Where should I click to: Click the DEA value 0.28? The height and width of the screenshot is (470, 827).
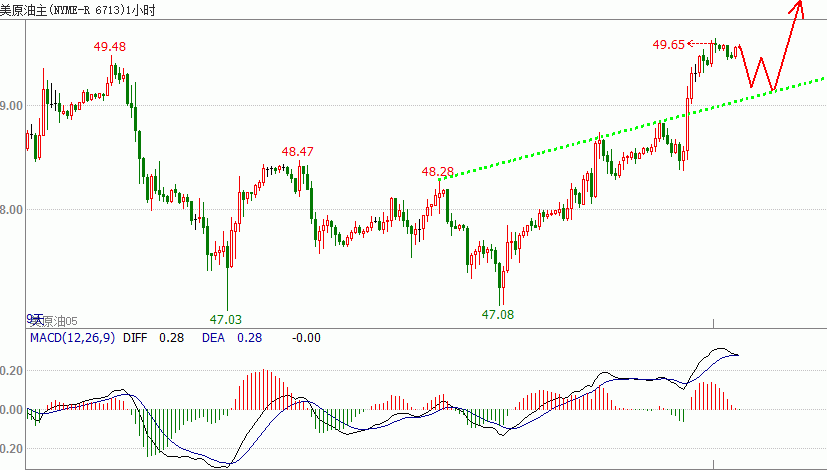click(x=249, y=338)
